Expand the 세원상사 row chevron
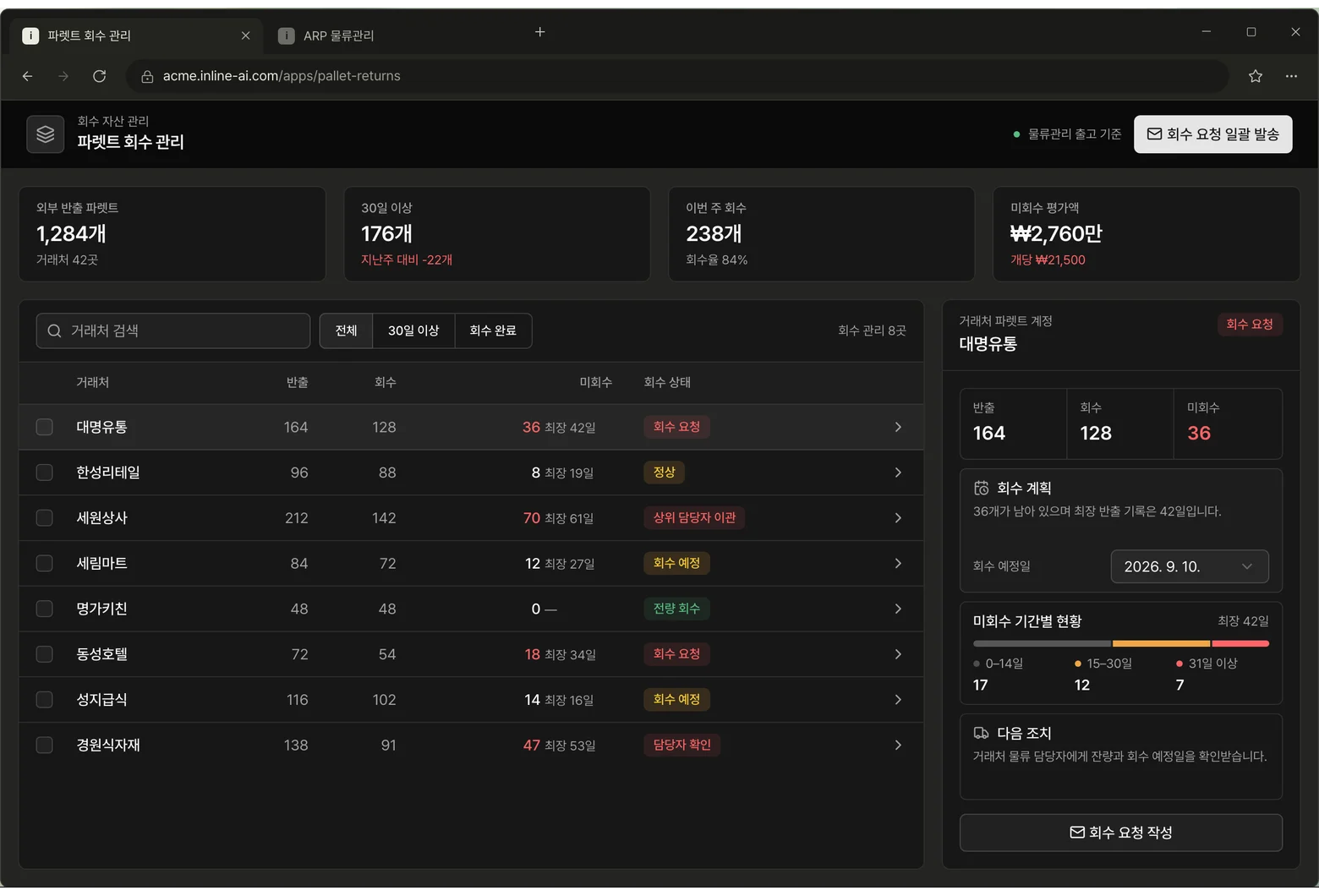1319x896 pixels. (898, 518)
